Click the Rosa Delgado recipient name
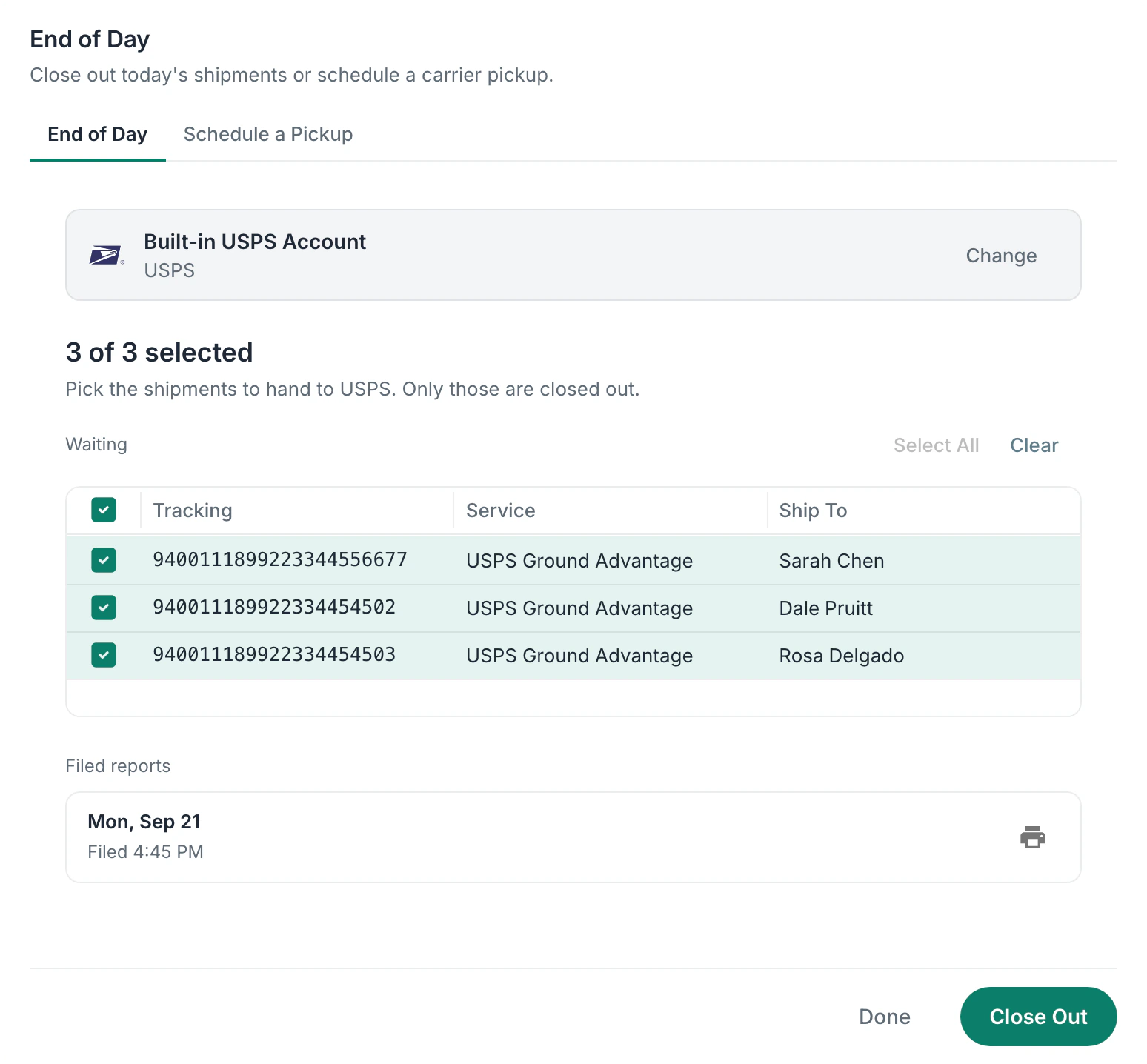This screenshot has height=1064, width=1147. 841,656
